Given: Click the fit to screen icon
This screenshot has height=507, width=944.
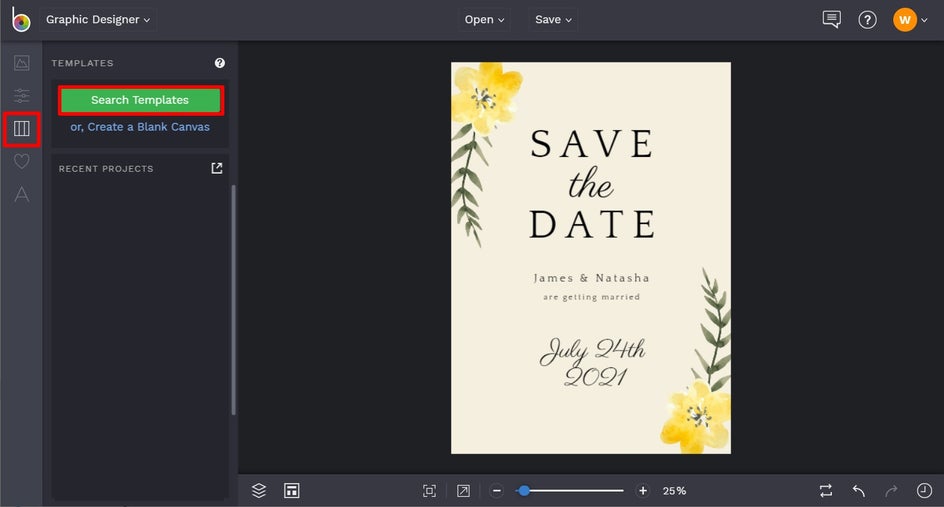Looking at the screenshot, I should pos(430,490).
